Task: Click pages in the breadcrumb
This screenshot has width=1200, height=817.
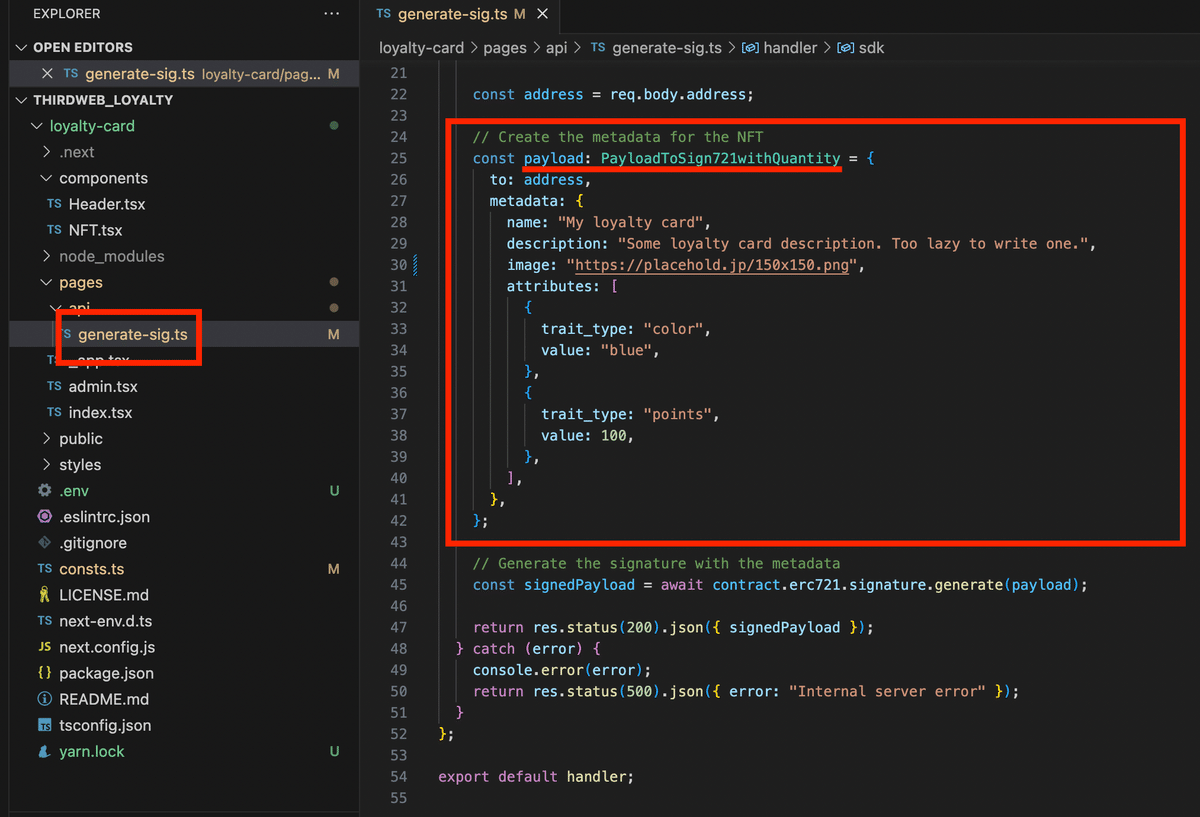Action: click(505, 47)
